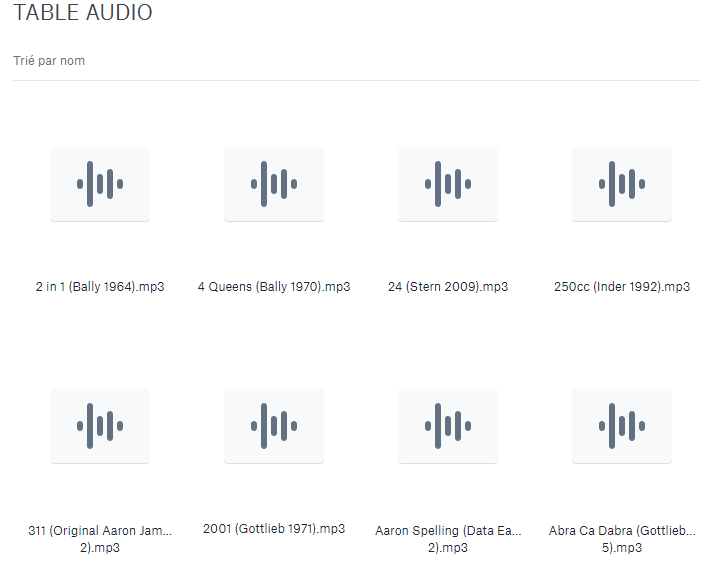This screenshot has width=701, height=569.
Task: Select the '24 (Stern 2009).mp3' filename label
Action: point(448,287)
